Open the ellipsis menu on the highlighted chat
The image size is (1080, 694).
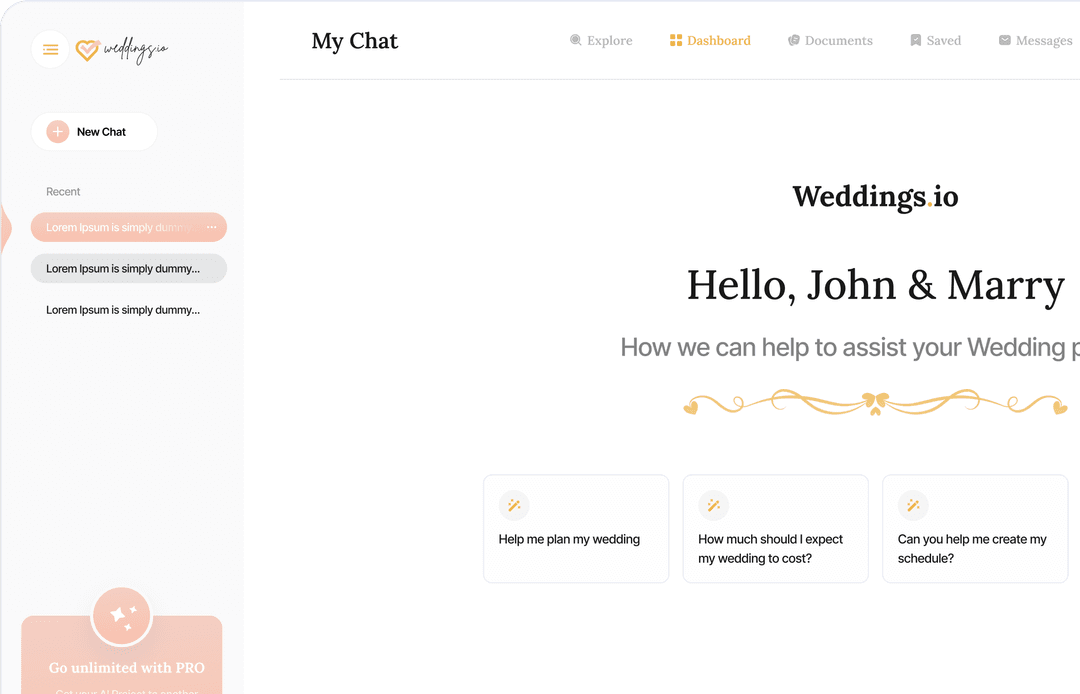click(211, 227)
